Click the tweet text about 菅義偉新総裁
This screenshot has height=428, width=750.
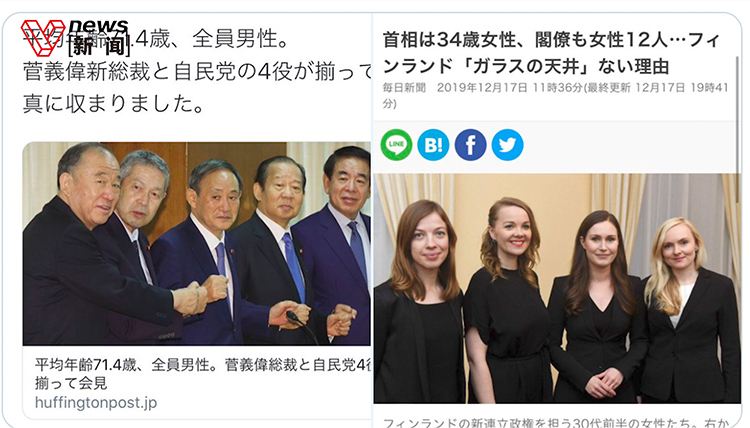click(197, 72)
